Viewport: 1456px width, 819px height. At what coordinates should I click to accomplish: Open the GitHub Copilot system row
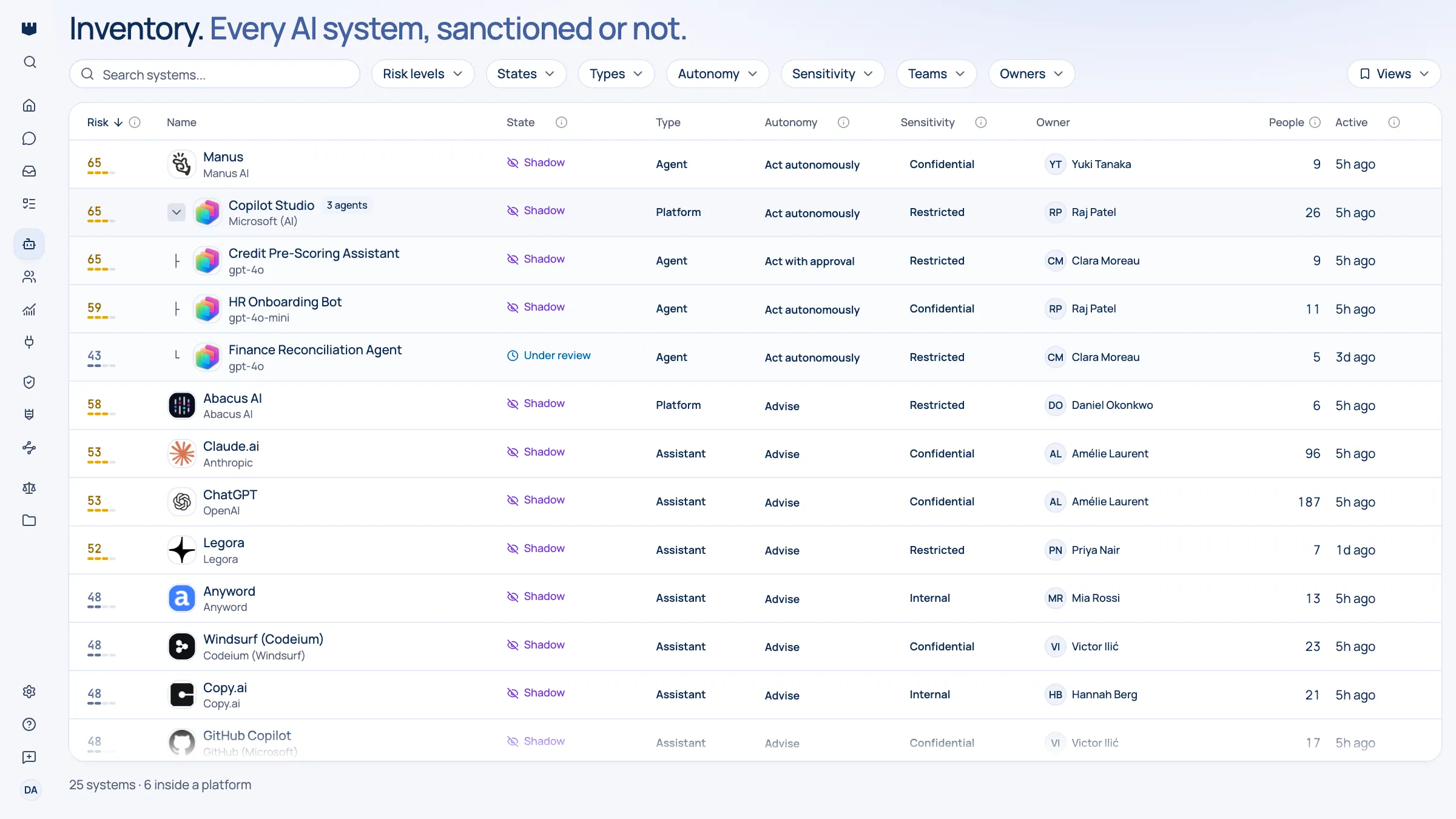coord(755,740)
